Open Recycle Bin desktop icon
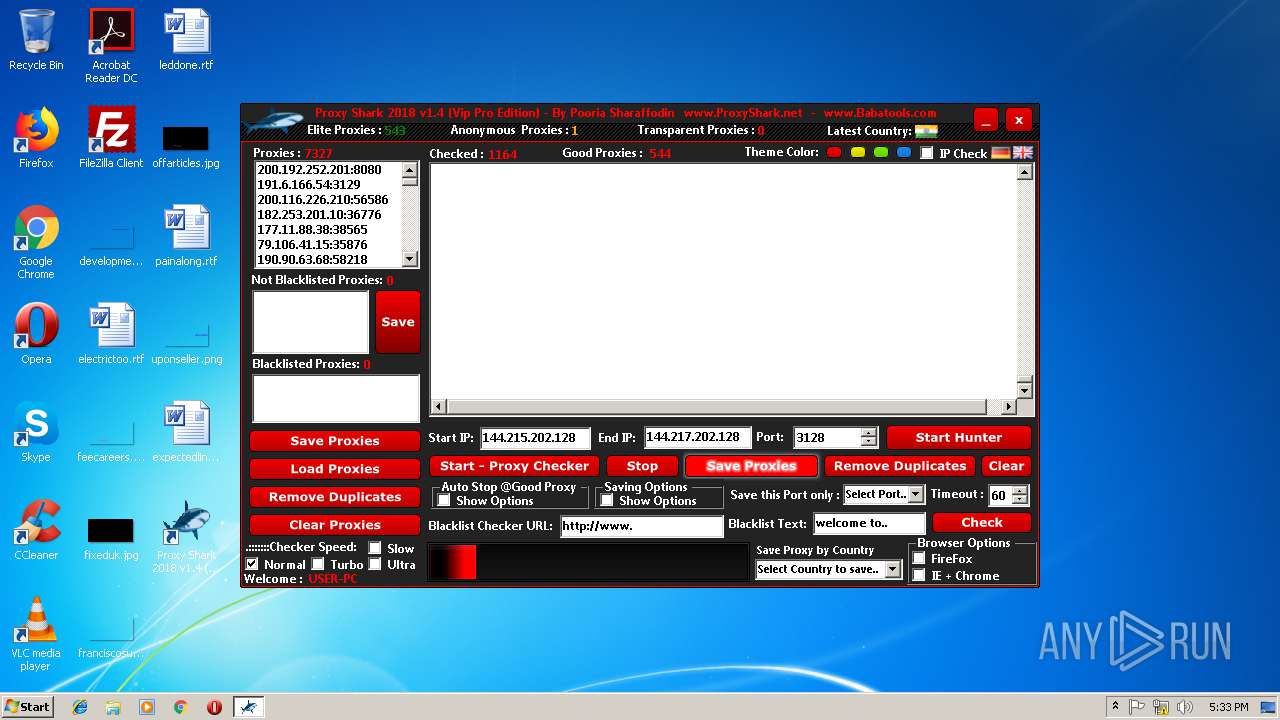This screenshot has height=720, width=1280. pos(36,40)
